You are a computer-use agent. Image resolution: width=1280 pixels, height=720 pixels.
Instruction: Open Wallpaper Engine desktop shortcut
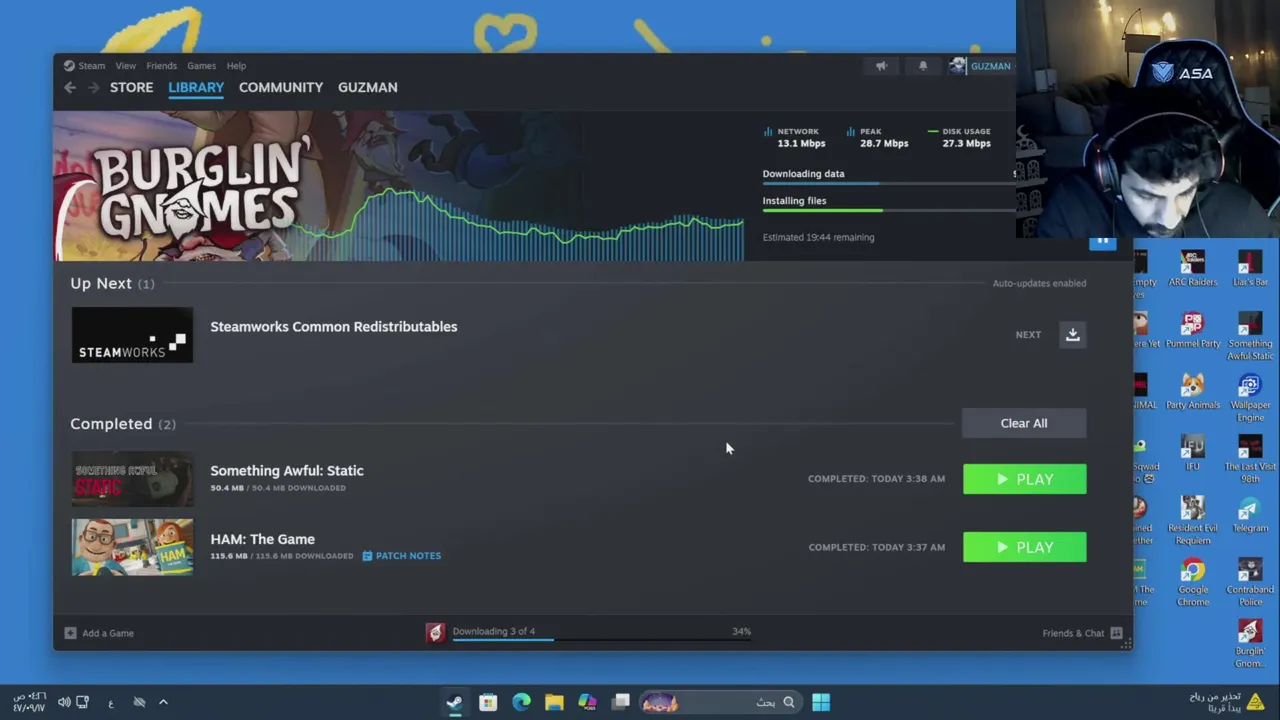pyautogui.click(x=1250, y=397)
